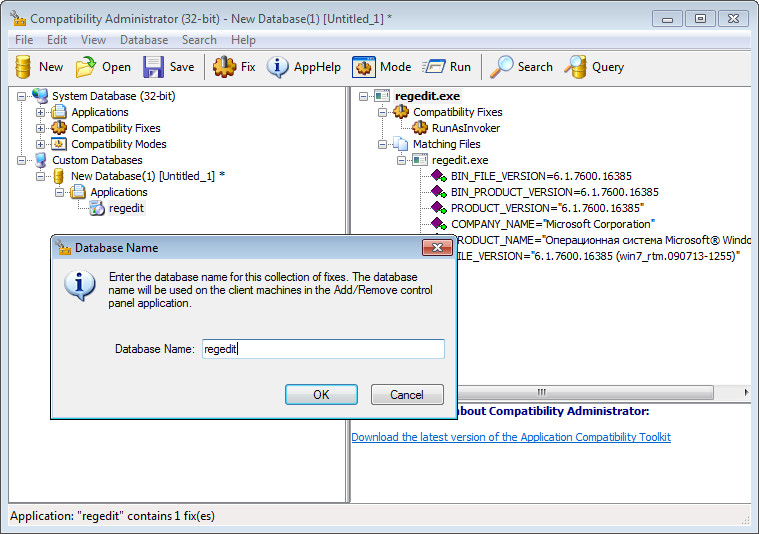Click the BIN_FILE_VERSION attribute icon

[x=439, y=176]
